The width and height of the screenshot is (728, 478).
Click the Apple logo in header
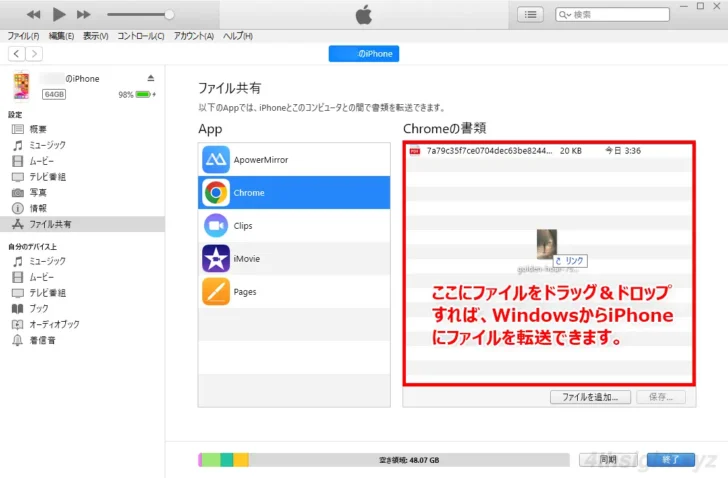pyautogui.click(x=364, y=14)
